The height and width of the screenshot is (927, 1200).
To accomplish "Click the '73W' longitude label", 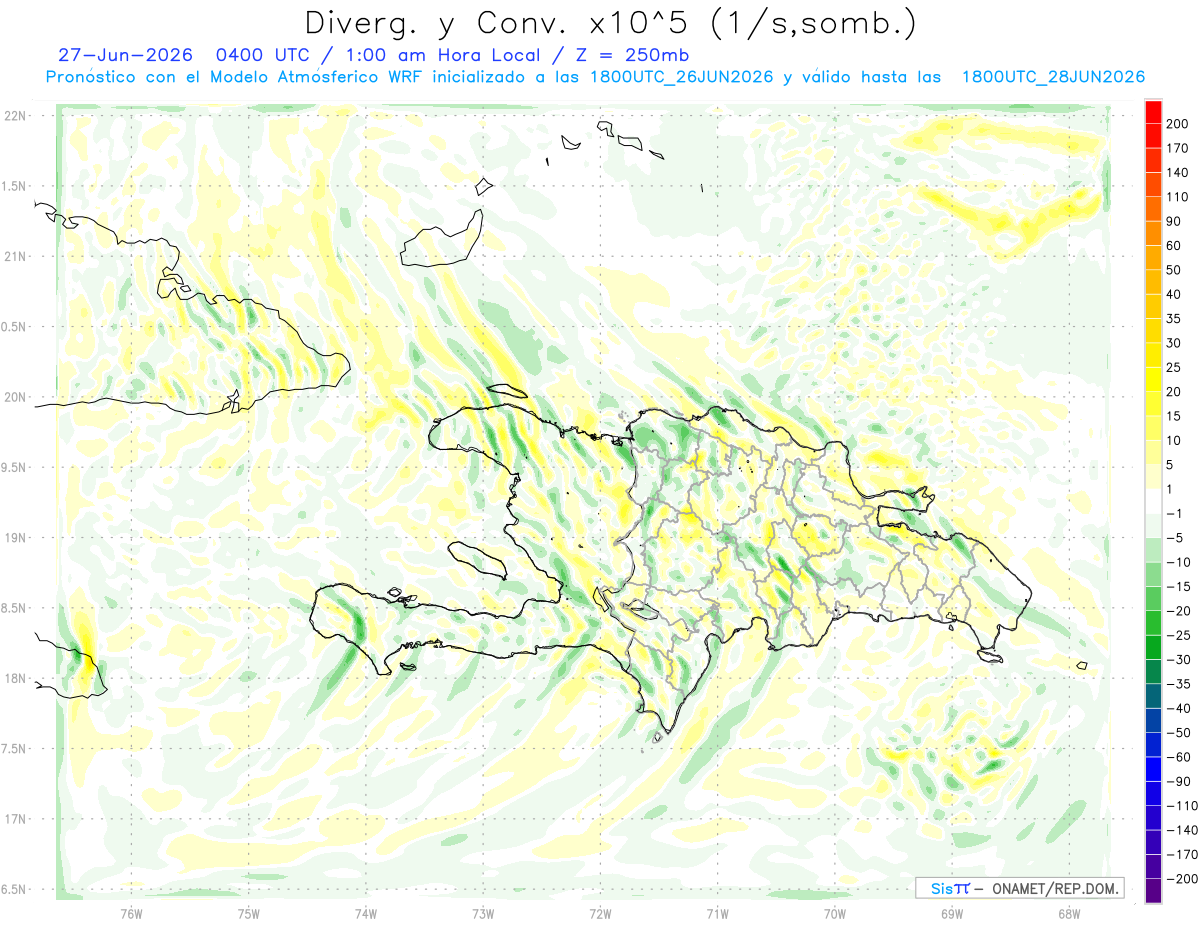I will 483,913.
